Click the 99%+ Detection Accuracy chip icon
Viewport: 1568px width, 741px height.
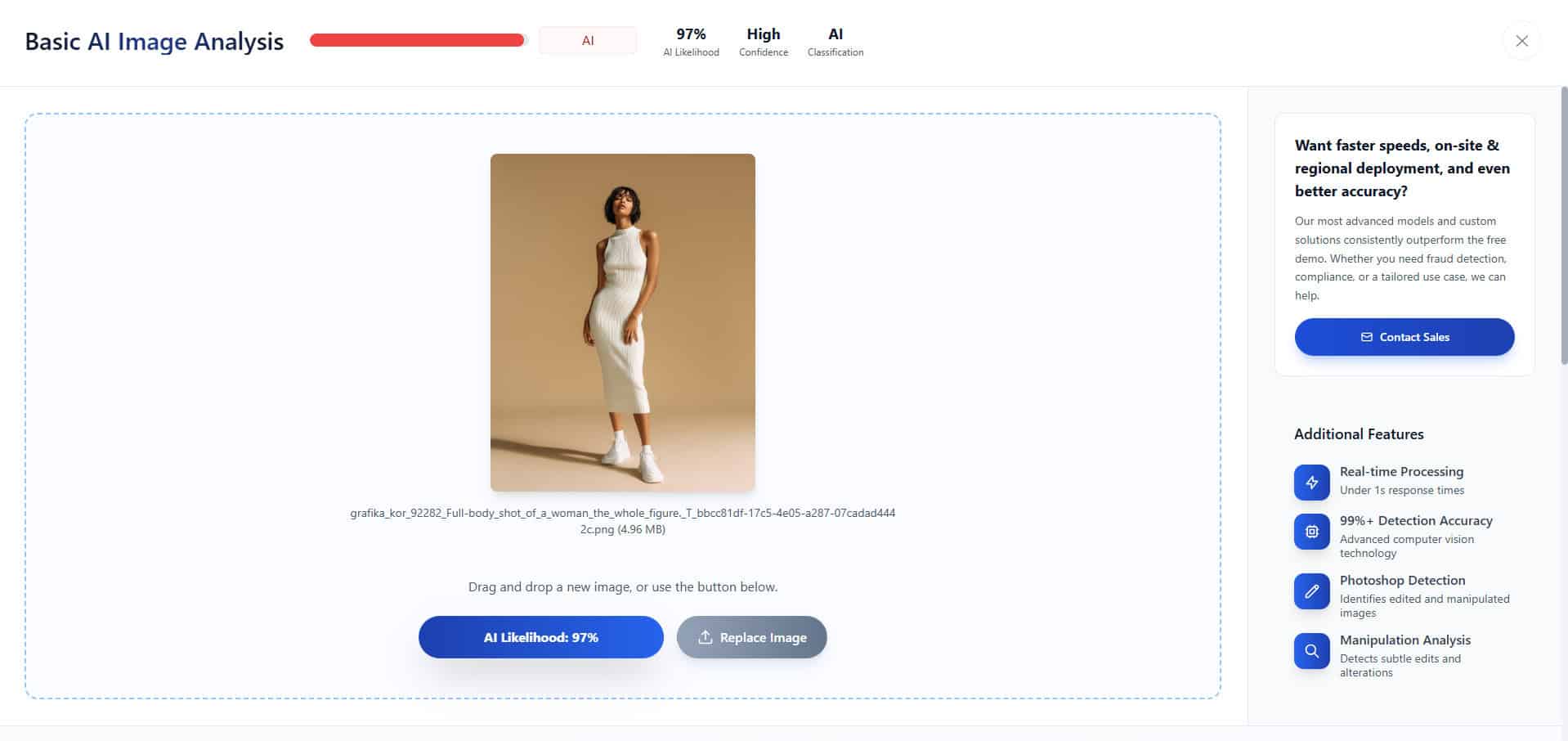pyautogui.click(x=1311, y=532)
